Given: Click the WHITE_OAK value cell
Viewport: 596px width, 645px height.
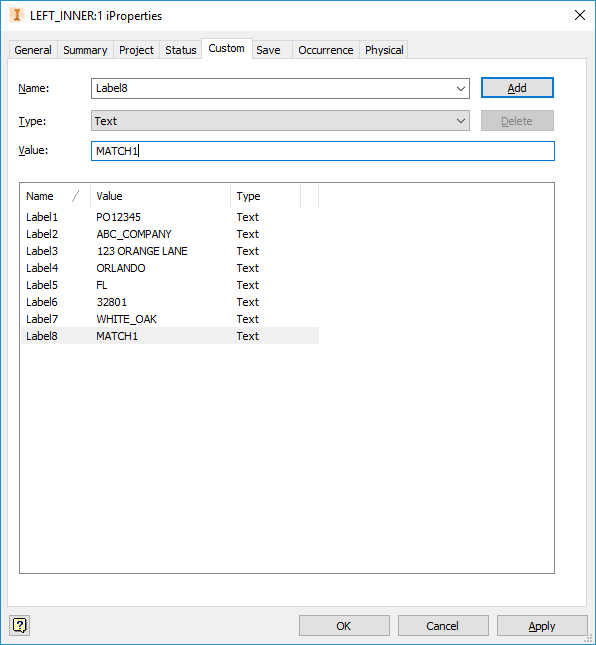Looking at the screenshot, I should click(x=126, y=319).
